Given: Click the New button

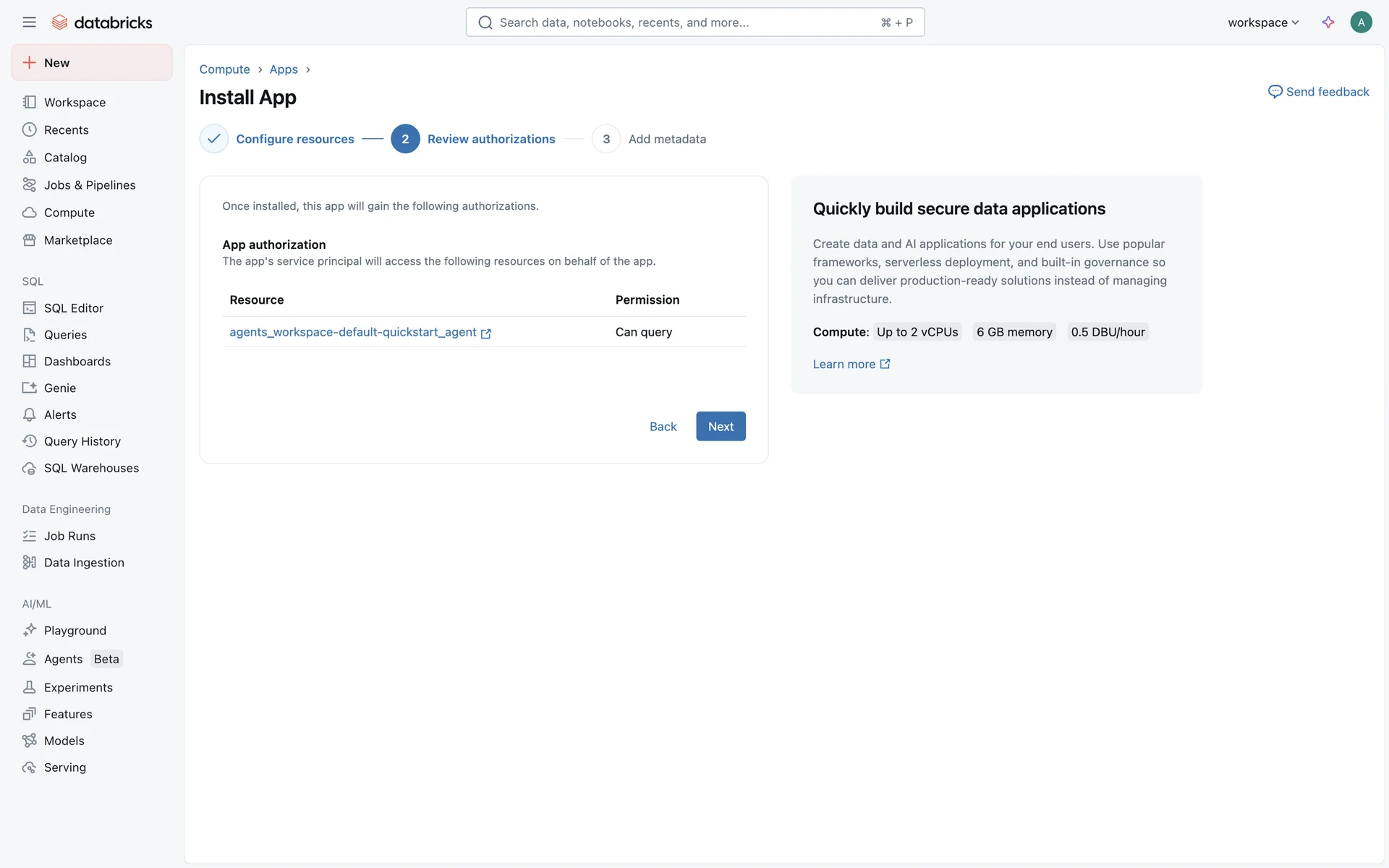Looking at the screenshot, I should point(92,63).
